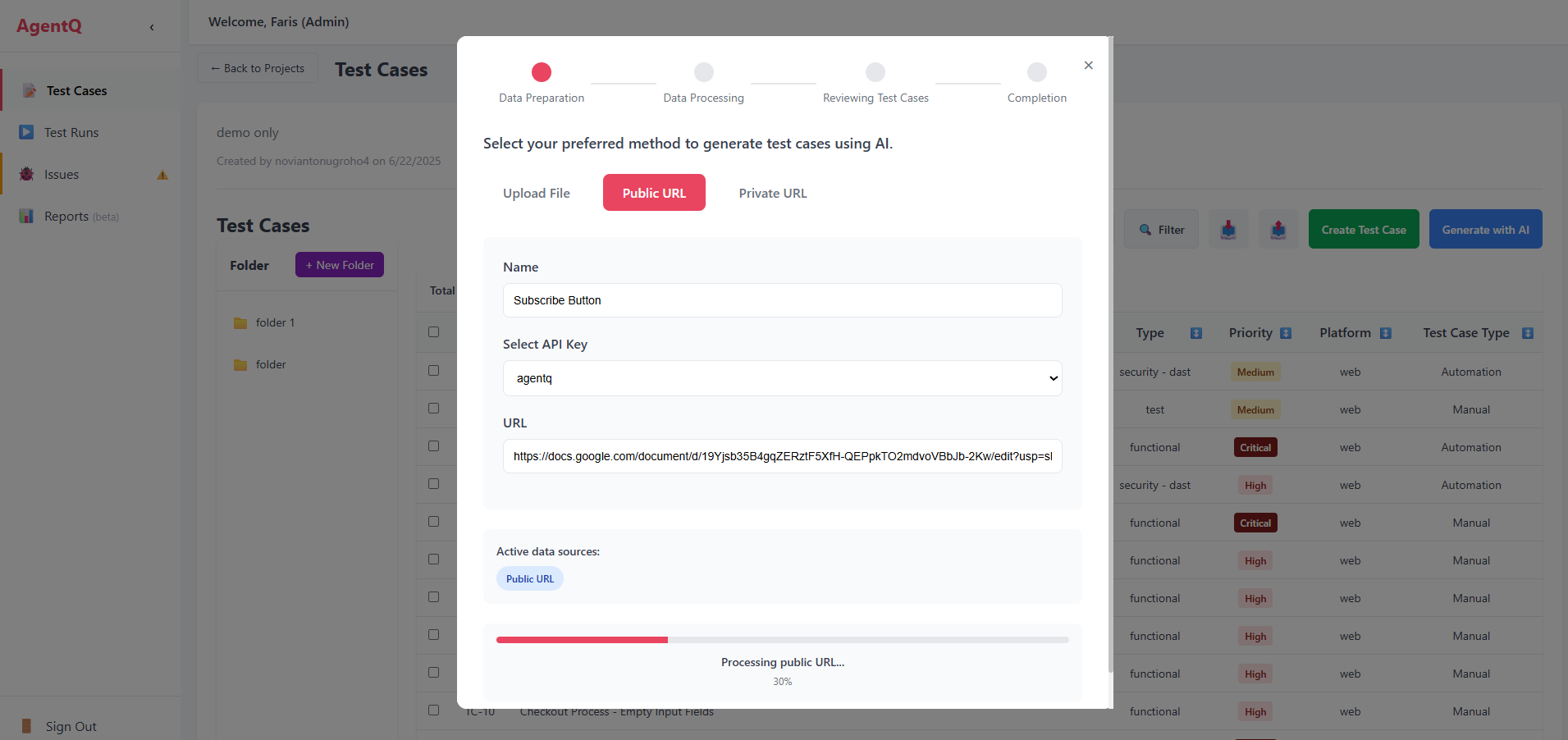Open the Select API Key dropdown
The image size is (1568, 740).
click(782, 378)
